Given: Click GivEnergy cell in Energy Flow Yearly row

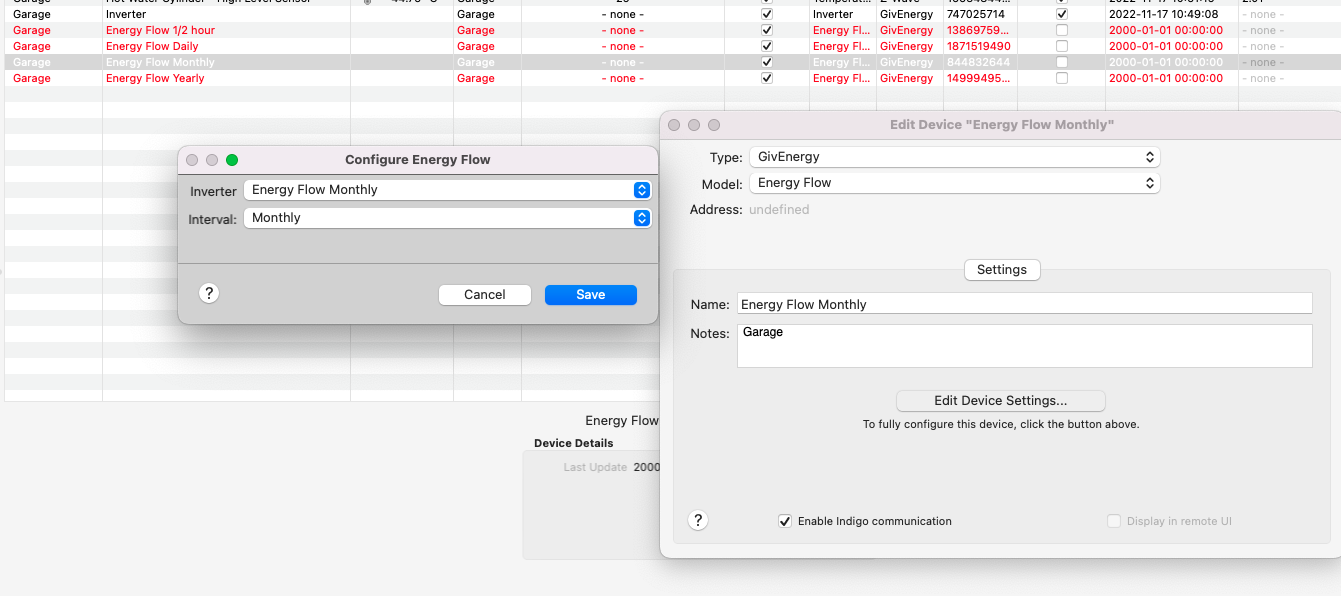Looking at the screenshot, I should click(x=907, y=78).
